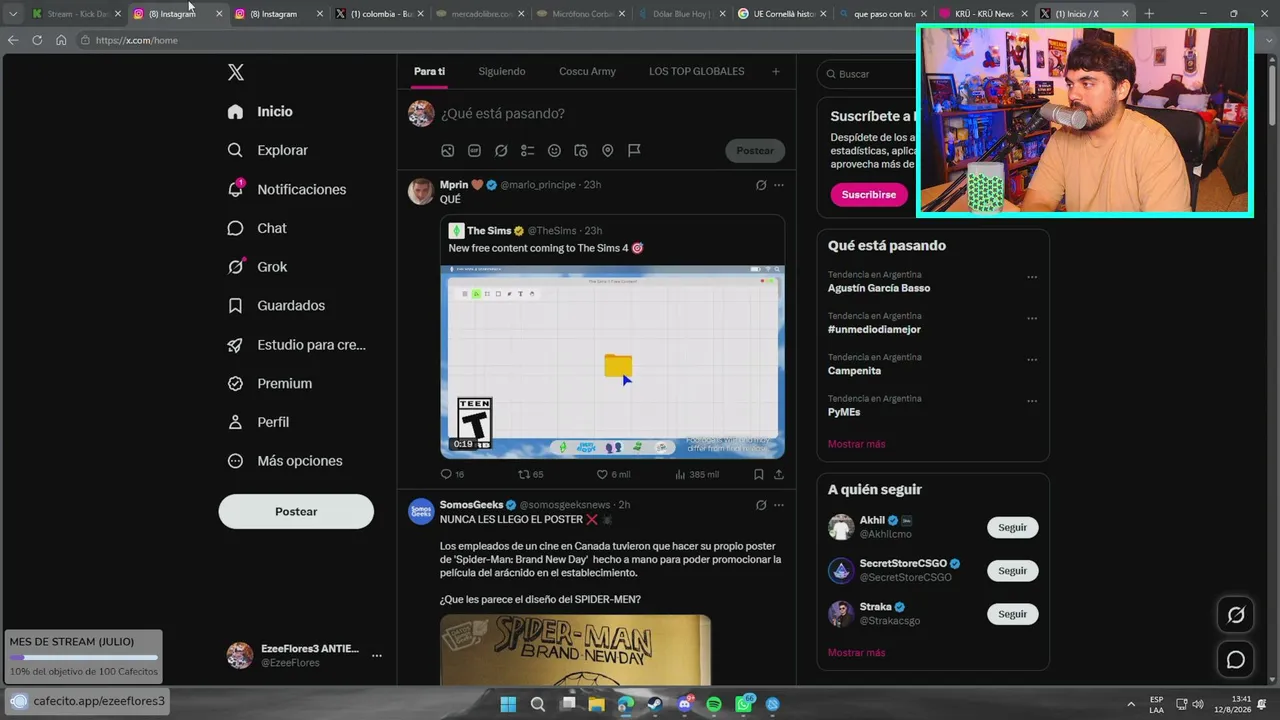This screenshot has height=720, width=1280.
Task: Click the Grok icon in the composer toolbar
Action: click(x=501, y=151)
